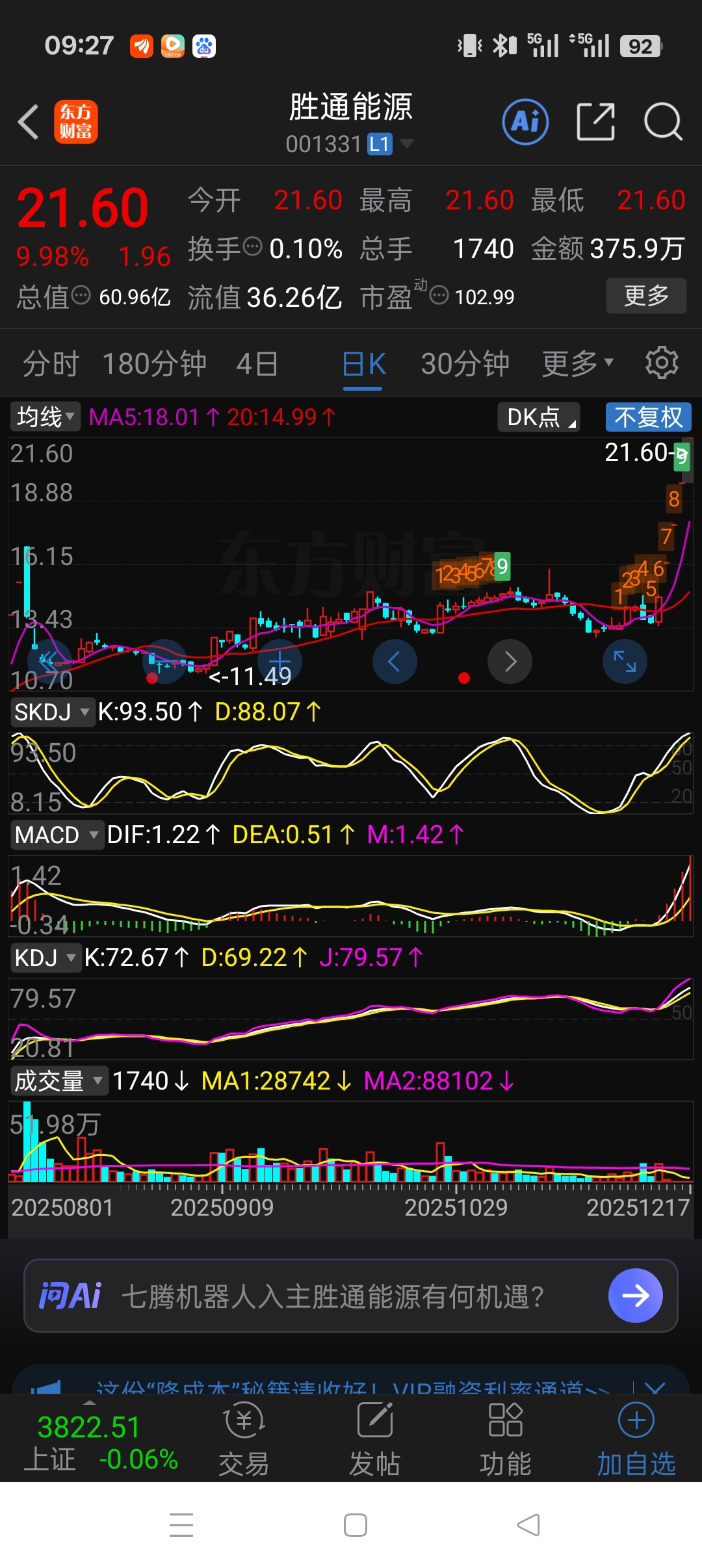Tap the DIF:1.22 MACD value
The height and width of the screenshot is (1568, 702).
point(164,835)
